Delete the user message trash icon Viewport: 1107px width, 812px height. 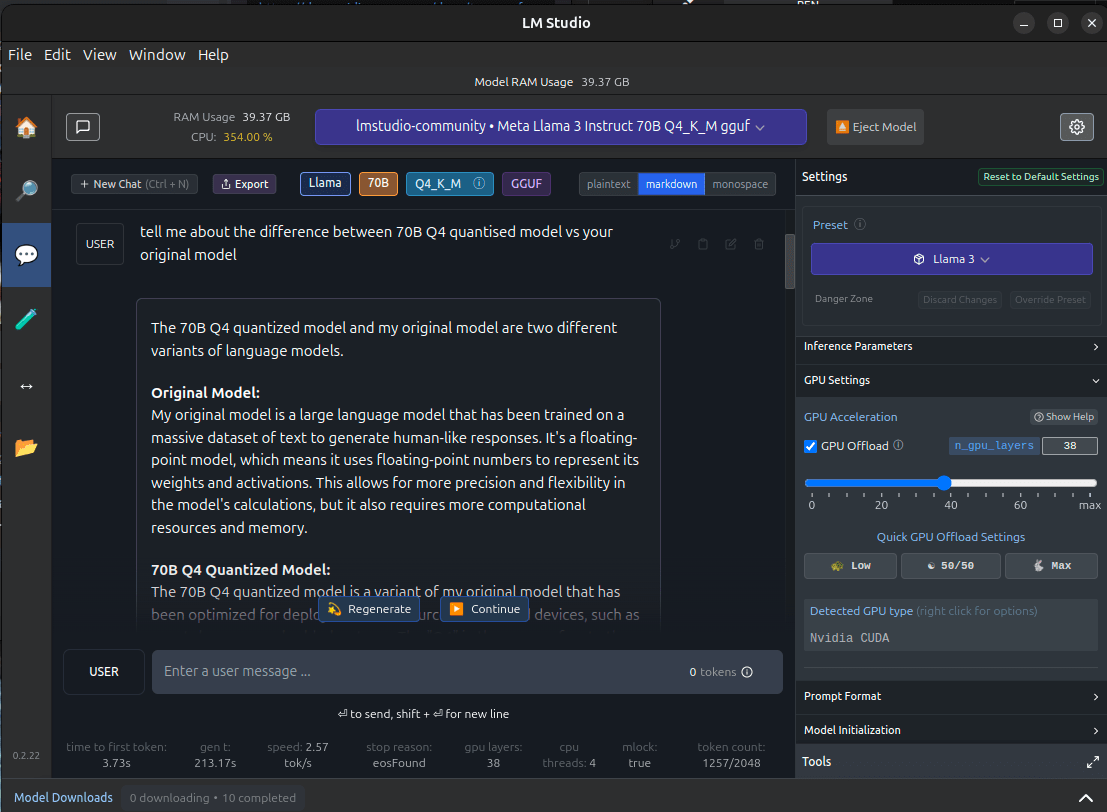[x=759, y=244]
